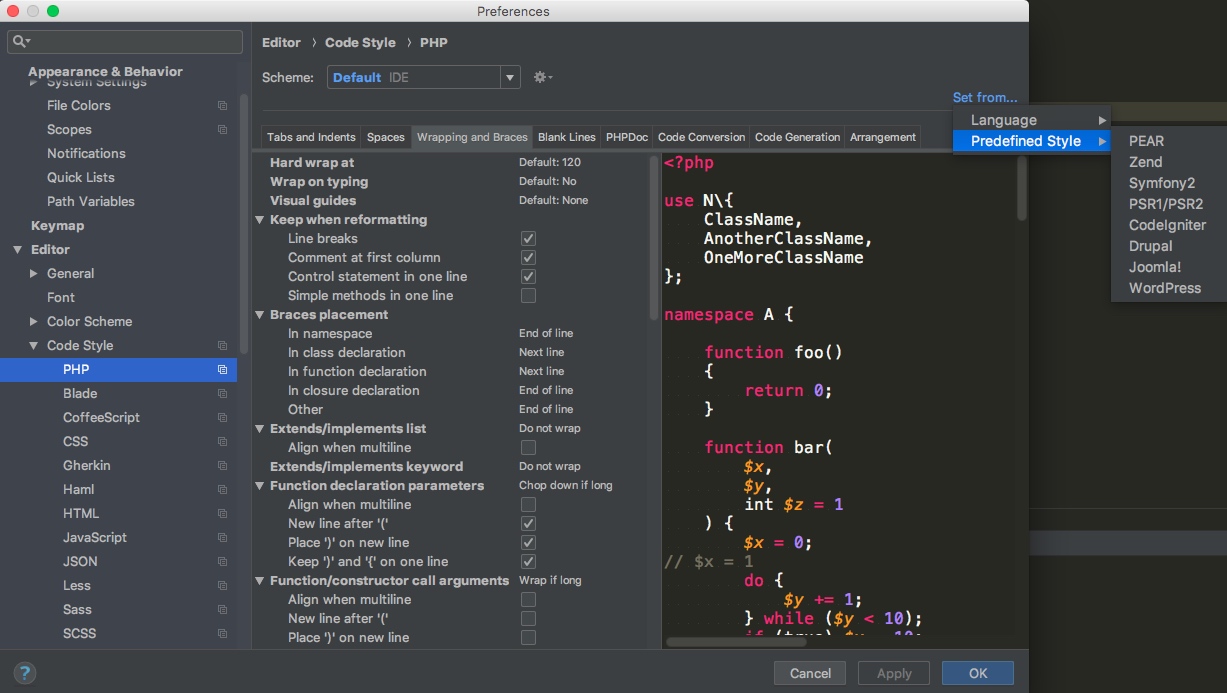The width and height of the screenshot is (1227, 693).
Task: Click Editor breadcrumb link
Action: pyautogui.click(x=281, y=42)
